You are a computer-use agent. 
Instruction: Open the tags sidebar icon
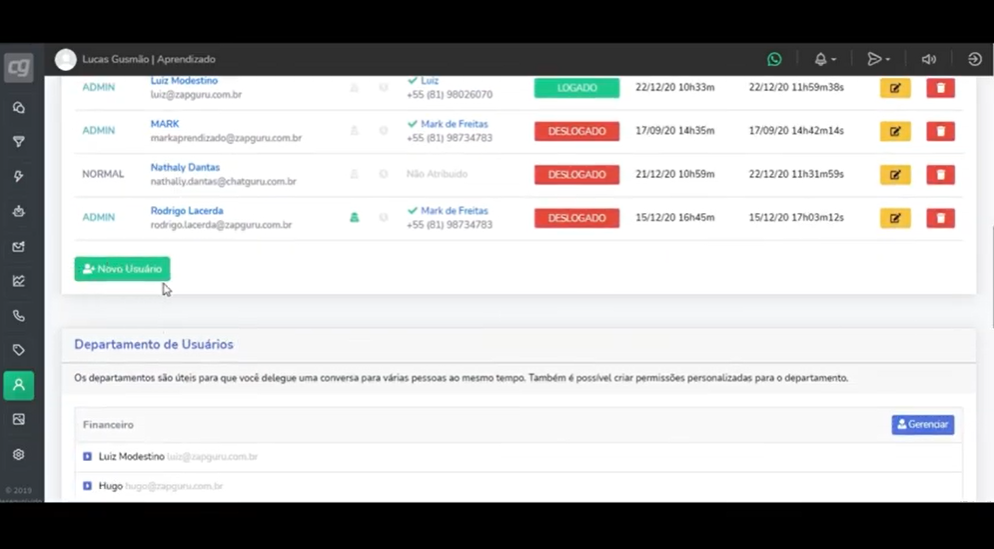(x=19, y=350)
